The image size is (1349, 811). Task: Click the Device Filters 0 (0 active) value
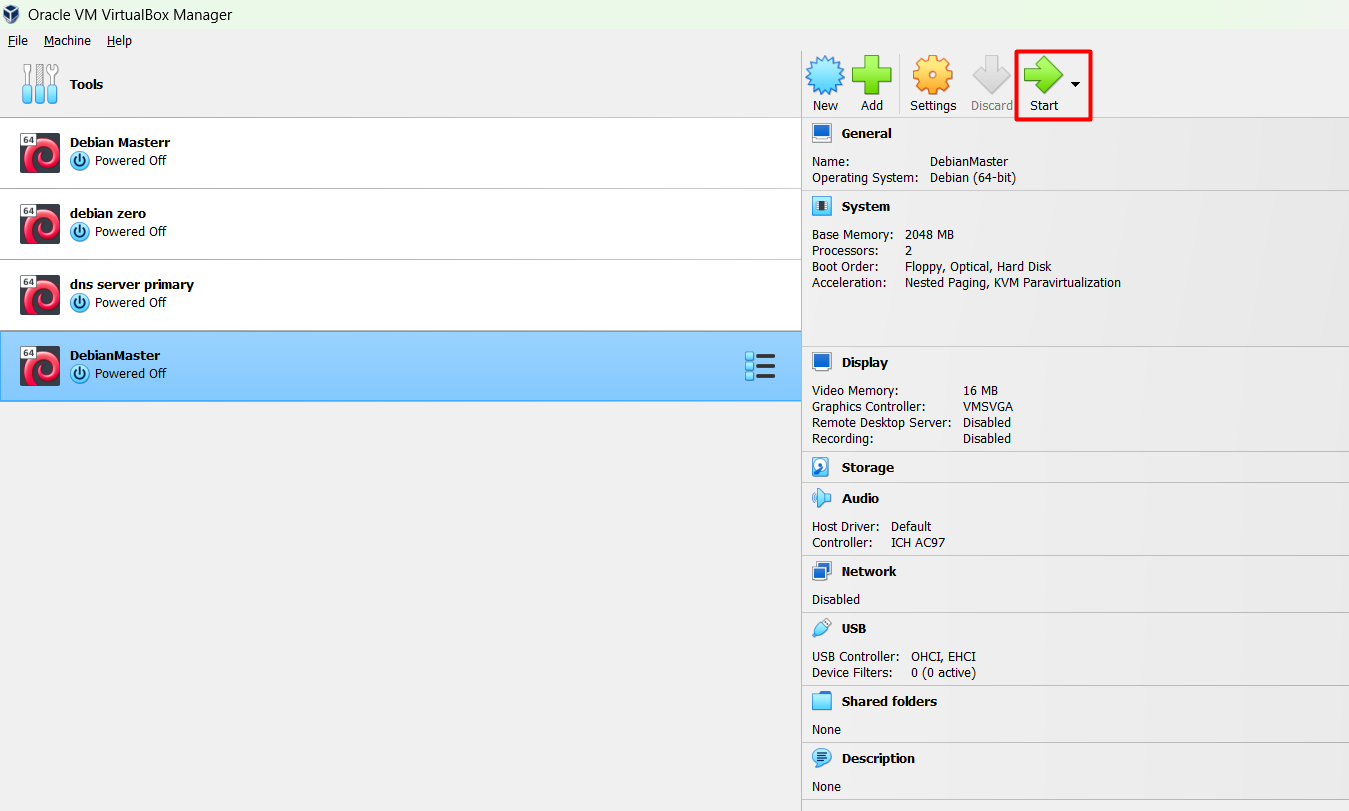point(943,672)
